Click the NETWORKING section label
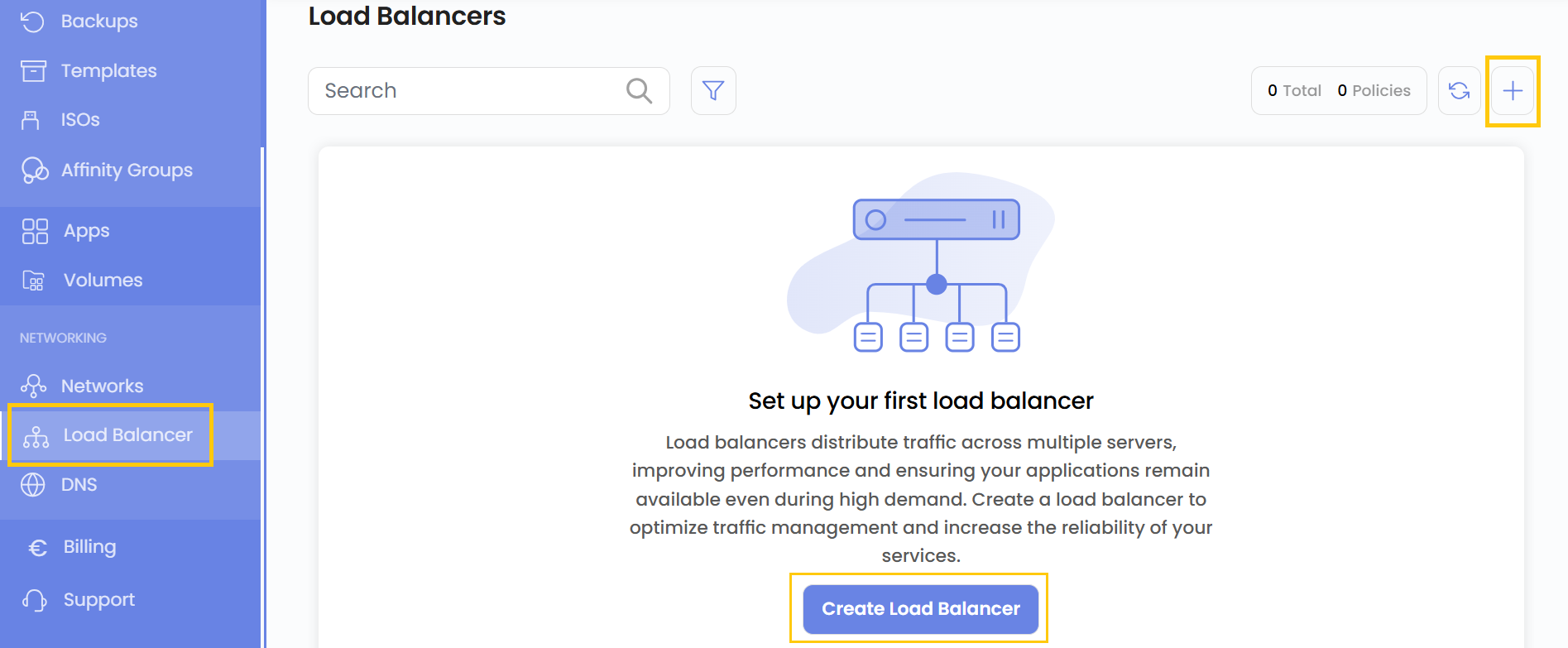 pos(63,338)
